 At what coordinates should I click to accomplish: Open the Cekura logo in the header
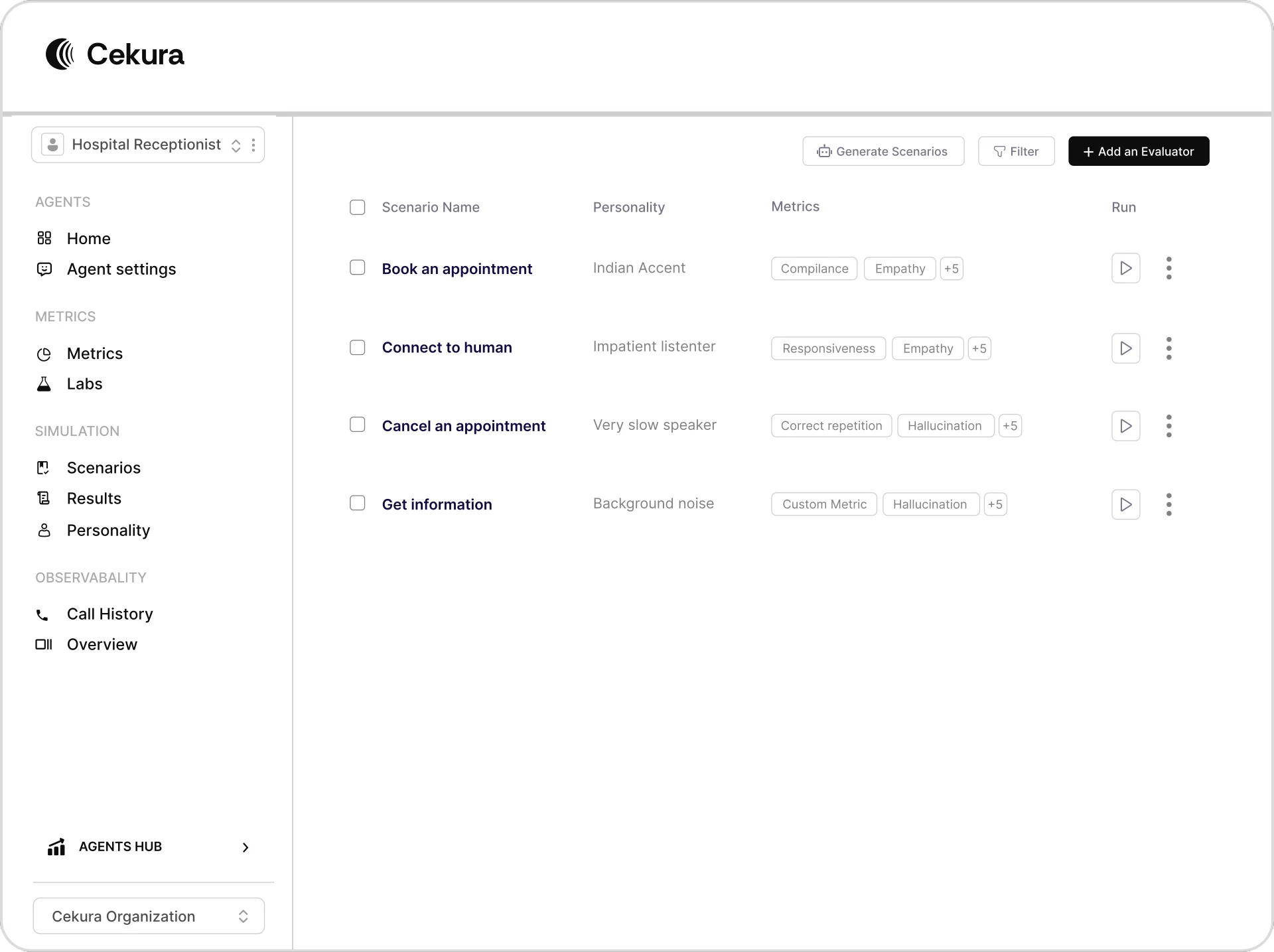(x=114, y=54)
